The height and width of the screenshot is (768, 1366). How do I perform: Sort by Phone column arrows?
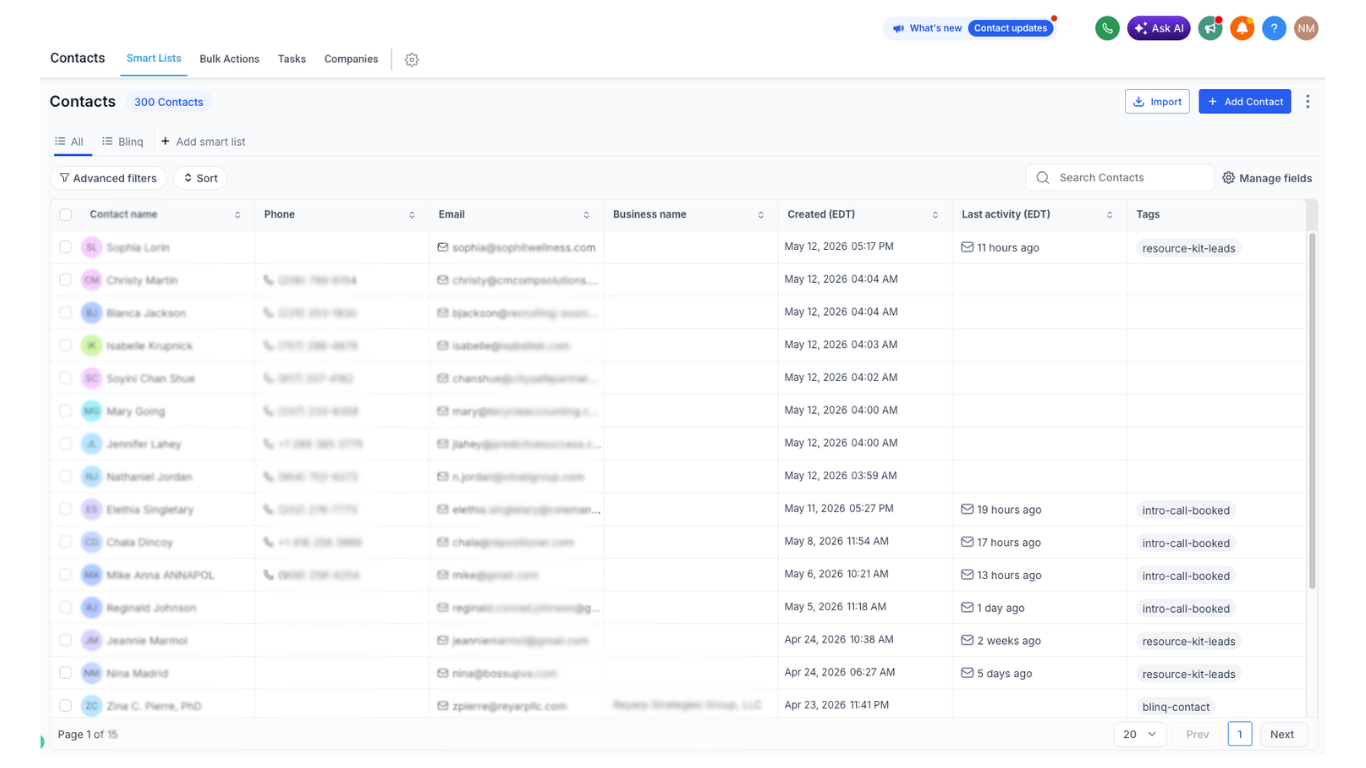tap(412, 215)
